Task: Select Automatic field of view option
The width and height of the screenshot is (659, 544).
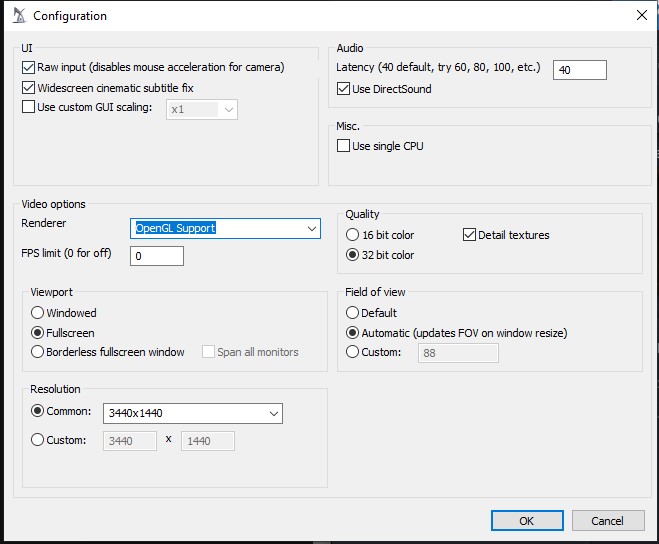Action: pyautogui.click(x=352, y=333)
